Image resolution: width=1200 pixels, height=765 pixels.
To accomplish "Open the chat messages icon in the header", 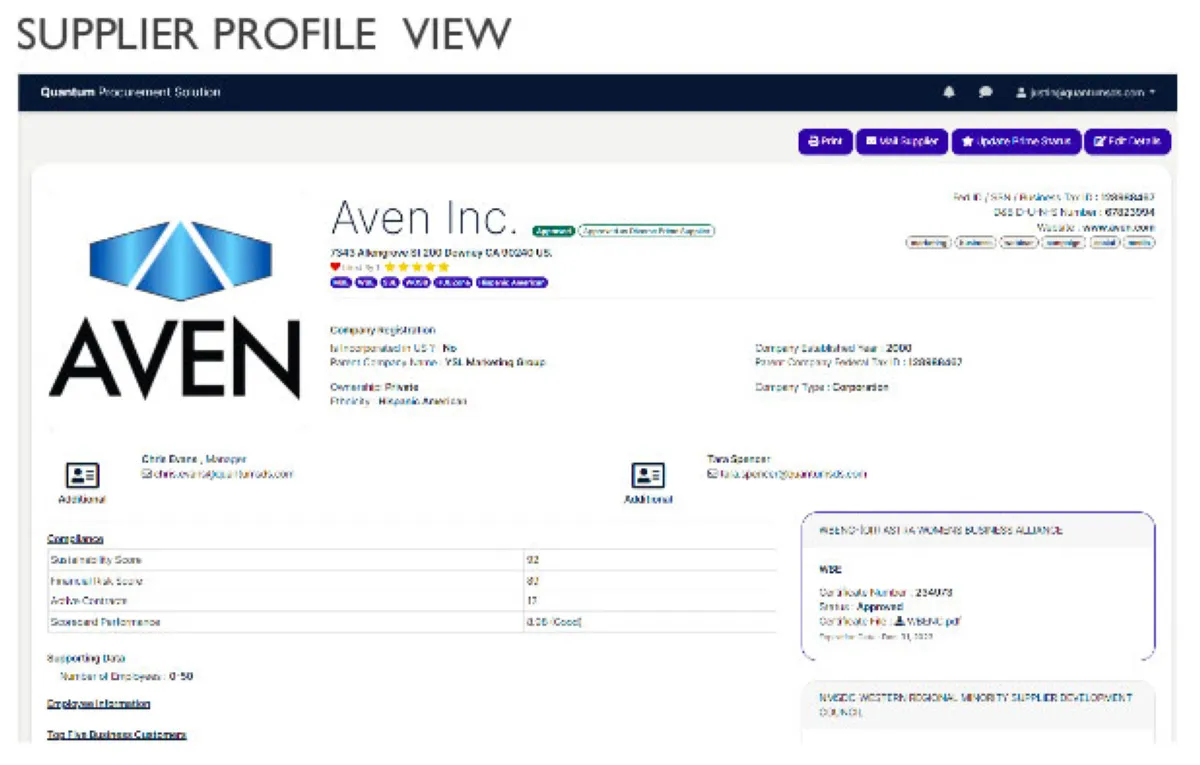I will click(x=985, y=92).
